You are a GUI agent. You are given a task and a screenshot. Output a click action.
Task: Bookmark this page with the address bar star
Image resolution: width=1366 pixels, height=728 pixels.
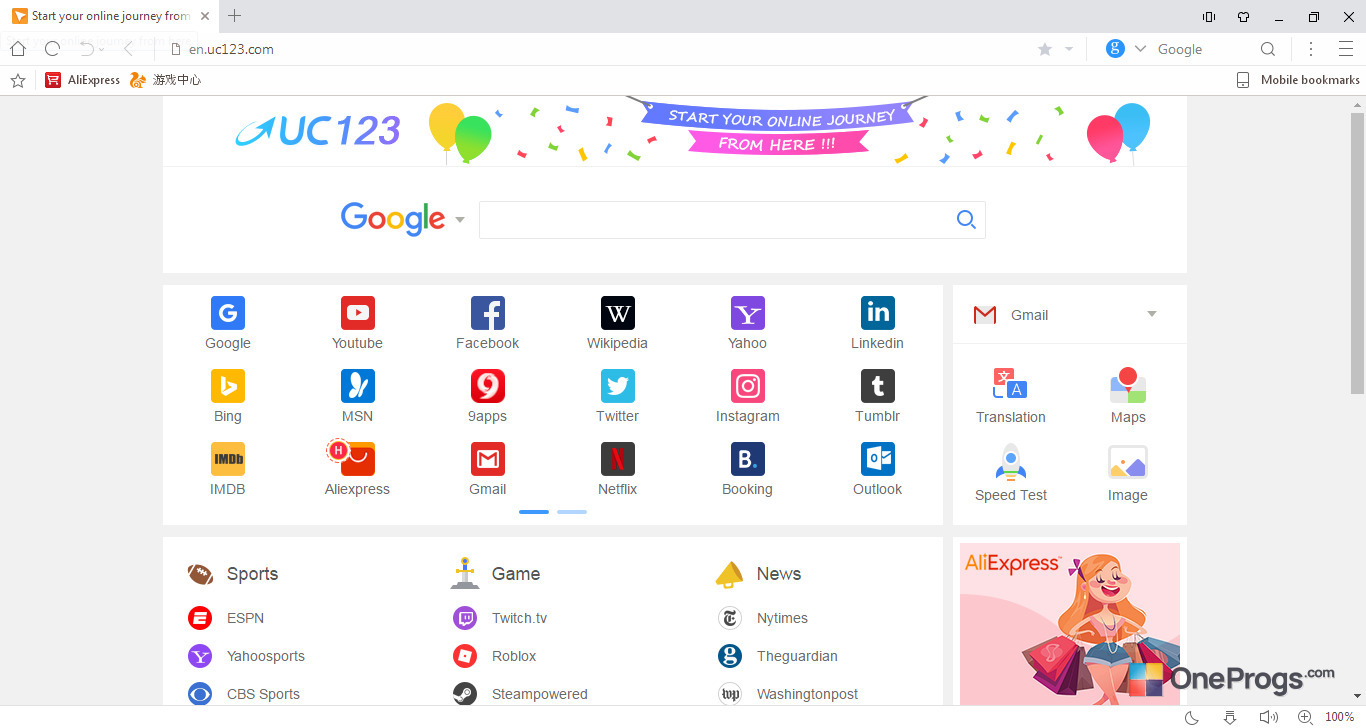pyautogui.click(x=1045, y=49)
